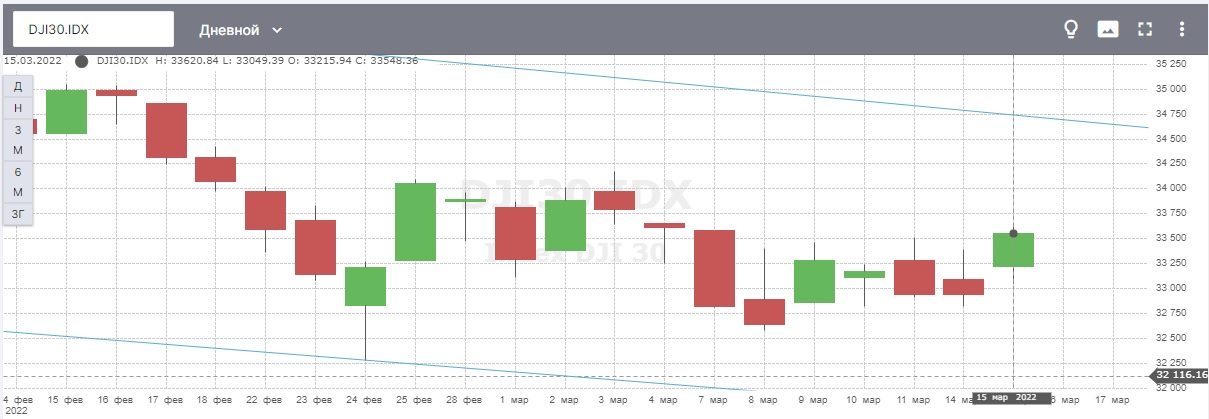Switch the range to 6 М
1209x419 pixels.
18,182
